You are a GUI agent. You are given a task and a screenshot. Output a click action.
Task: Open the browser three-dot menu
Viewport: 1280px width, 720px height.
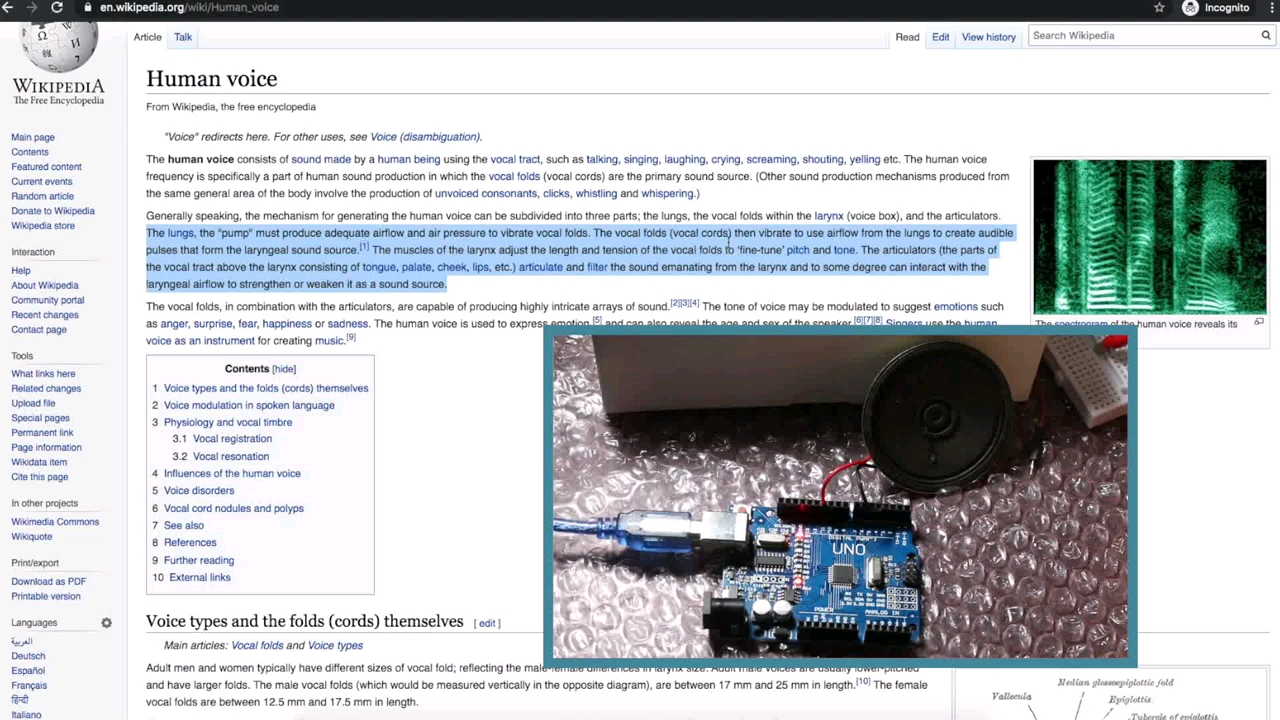1271,7
